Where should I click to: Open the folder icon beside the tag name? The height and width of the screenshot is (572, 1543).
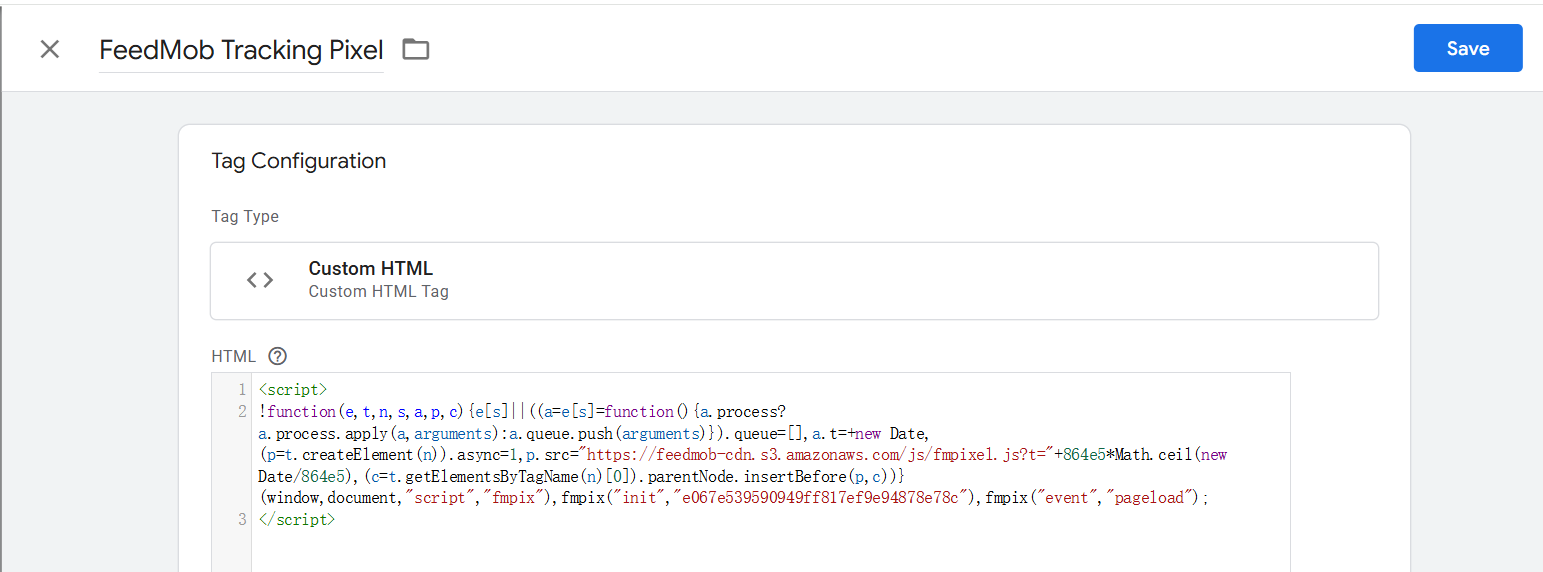pyautogui.click(x=416, y=49)
